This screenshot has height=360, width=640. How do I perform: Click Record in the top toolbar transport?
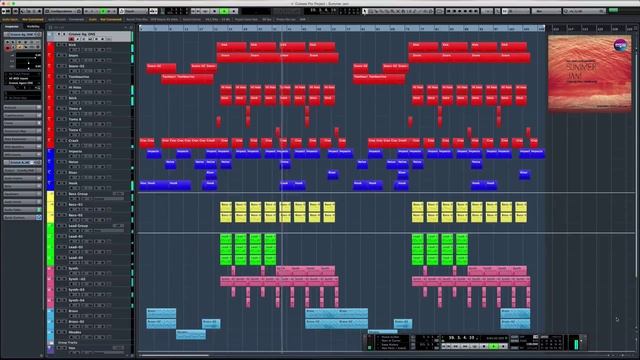[233, 11]
